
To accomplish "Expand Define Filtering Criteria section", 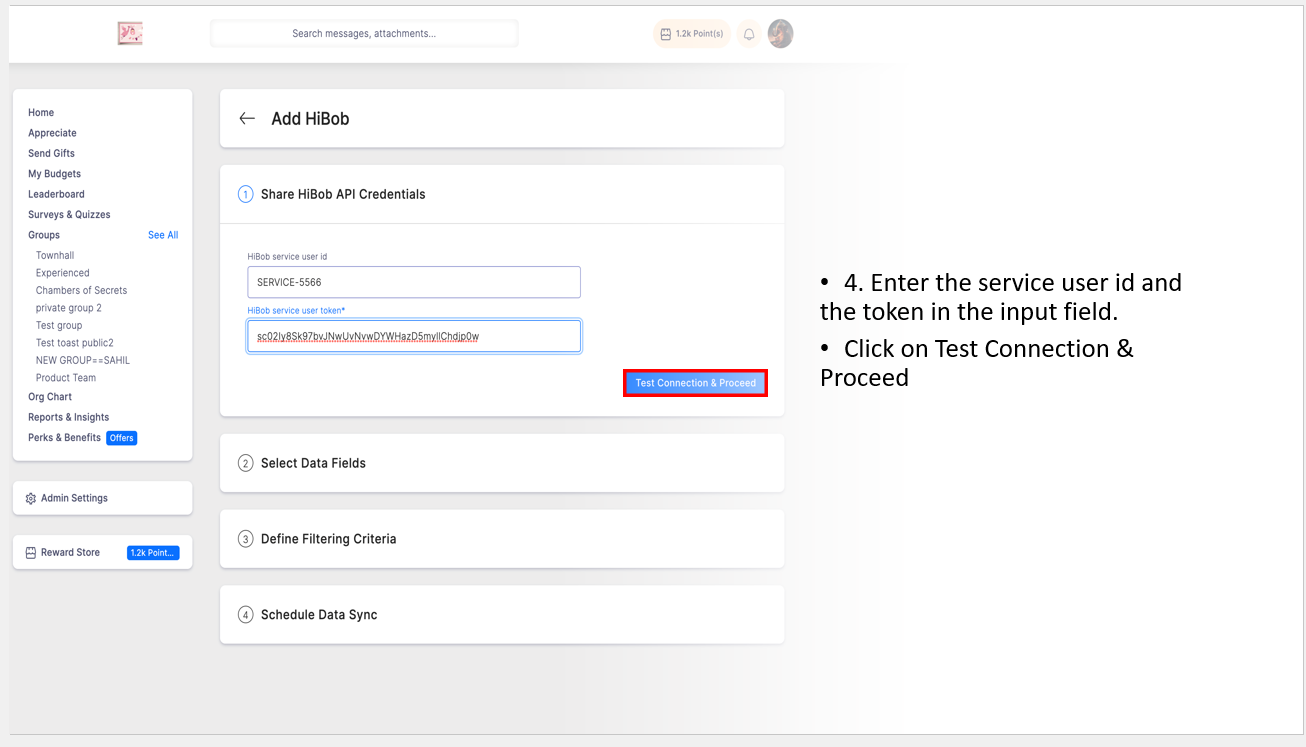I will pos(328,539).
